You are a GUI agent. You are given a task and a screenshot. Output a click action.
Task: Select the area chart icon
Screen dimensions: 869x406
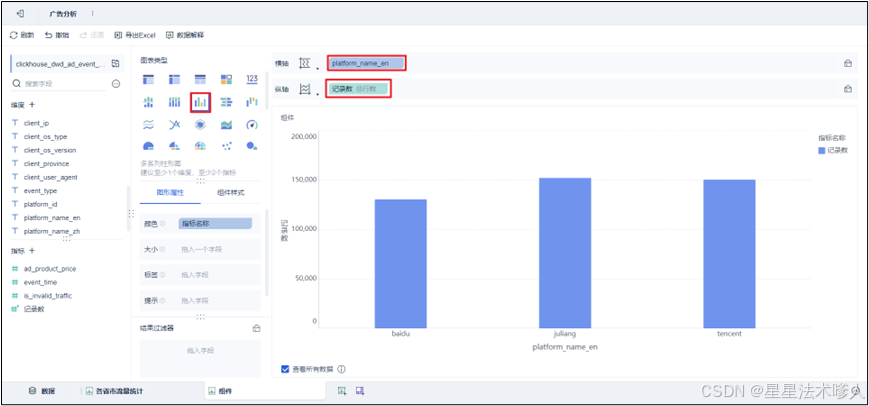click(x=226, y=125)
